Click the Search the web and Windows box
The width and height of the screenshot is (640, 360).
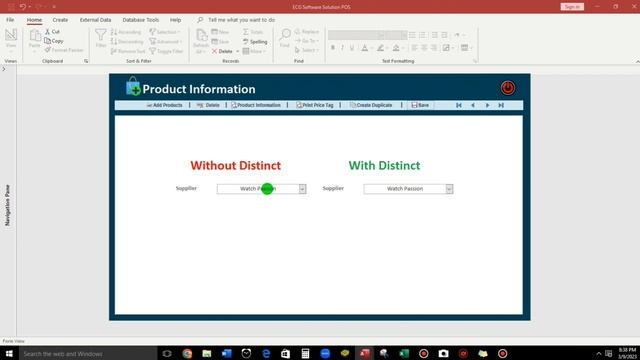88,353
